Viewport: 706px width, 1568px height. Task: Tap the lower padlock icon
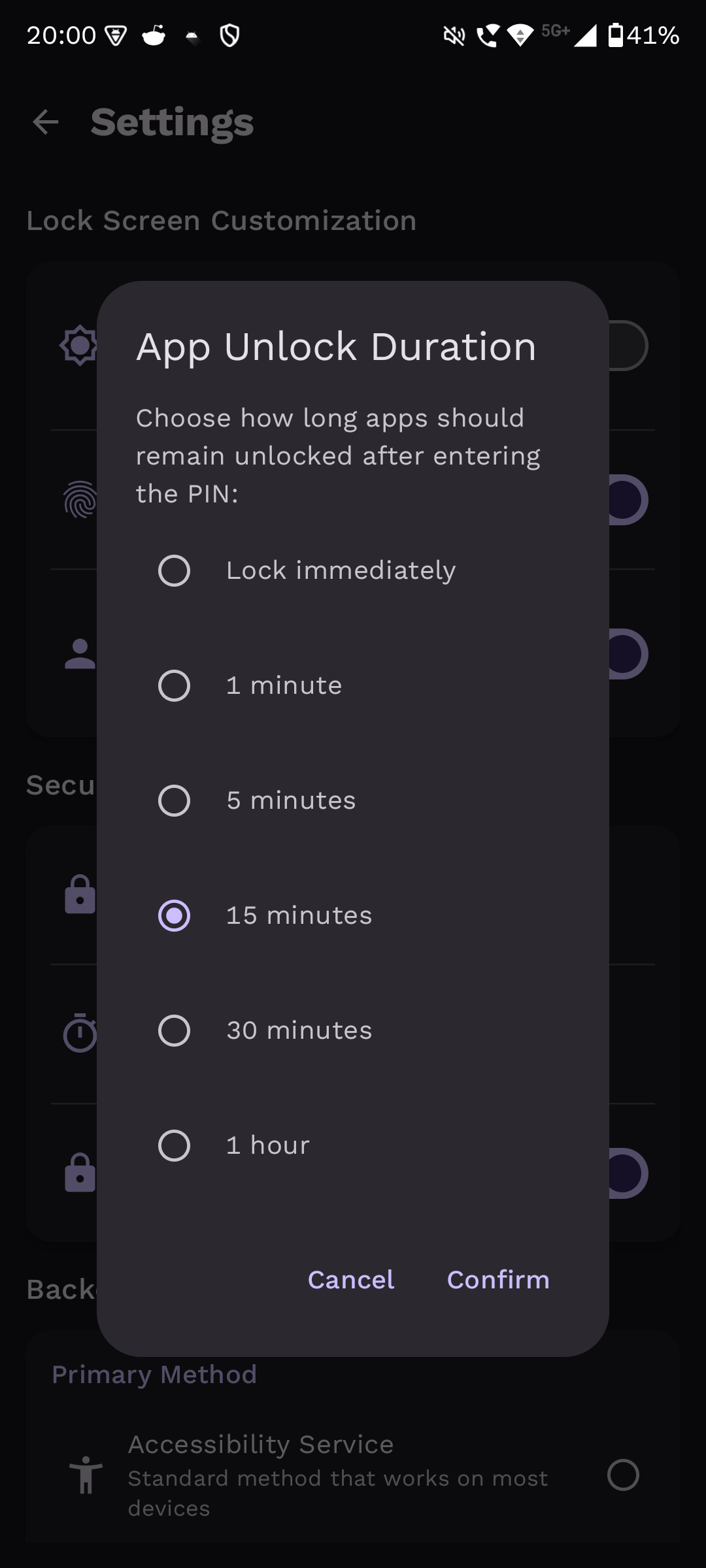tap(80, 1173)
